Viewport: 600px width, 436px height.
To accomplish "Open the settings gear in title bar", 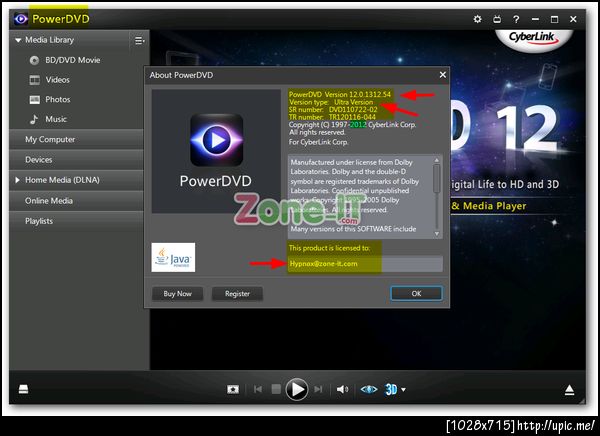I will coord(478,19).
